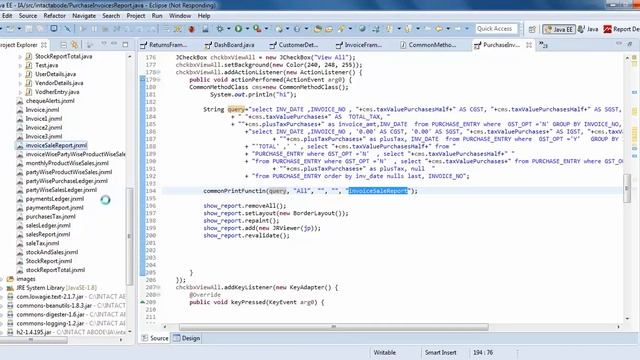Screen dimensions: 640x360
Task: Open the Edit menu
Action: tap(7, 16)
